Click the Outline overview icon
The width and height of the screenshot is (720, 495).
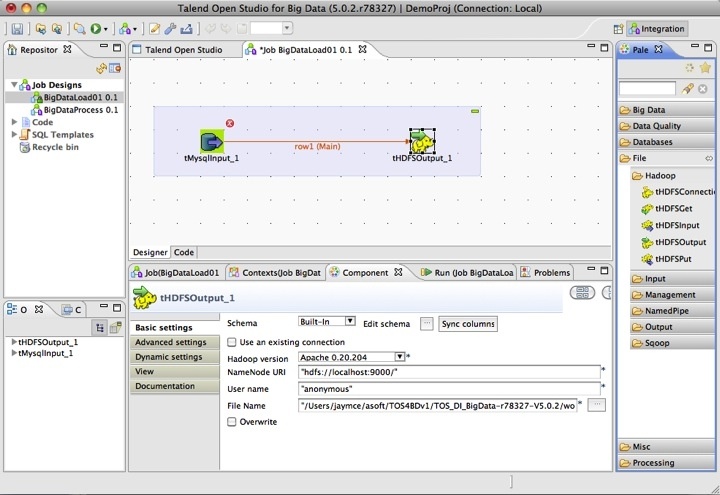tap(115, 327)
